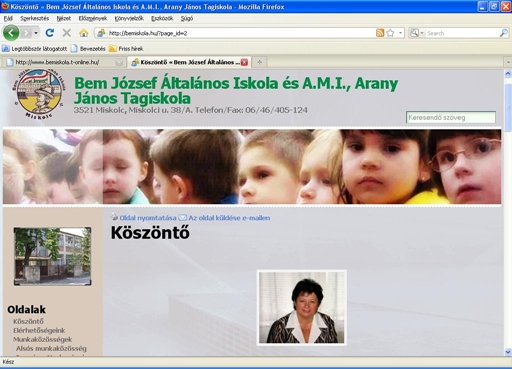Viewport: 512px width, 369px height.
Task: Bookmark this page with the star icon
Action: coord(390,33)
